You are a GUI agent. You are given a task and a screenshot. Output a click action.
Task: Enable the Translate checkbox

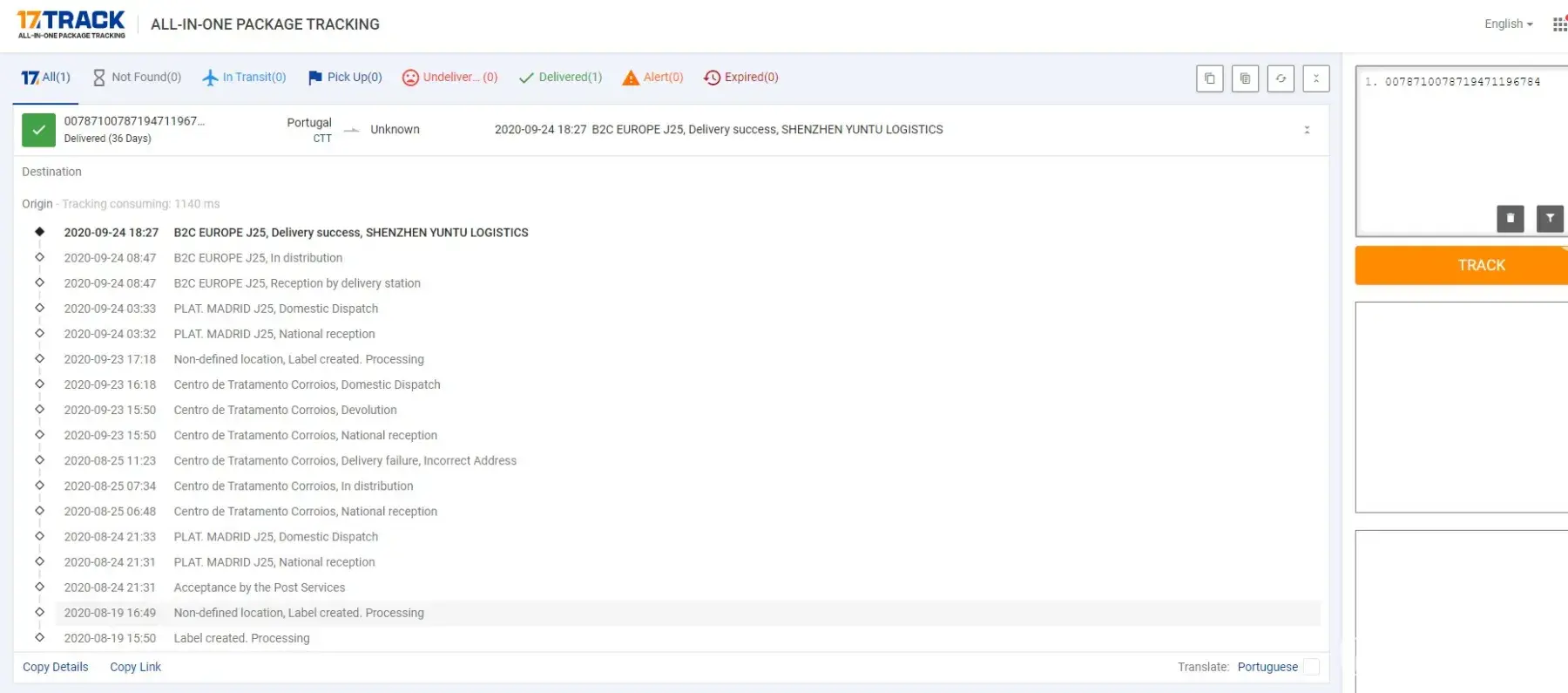1310,667
